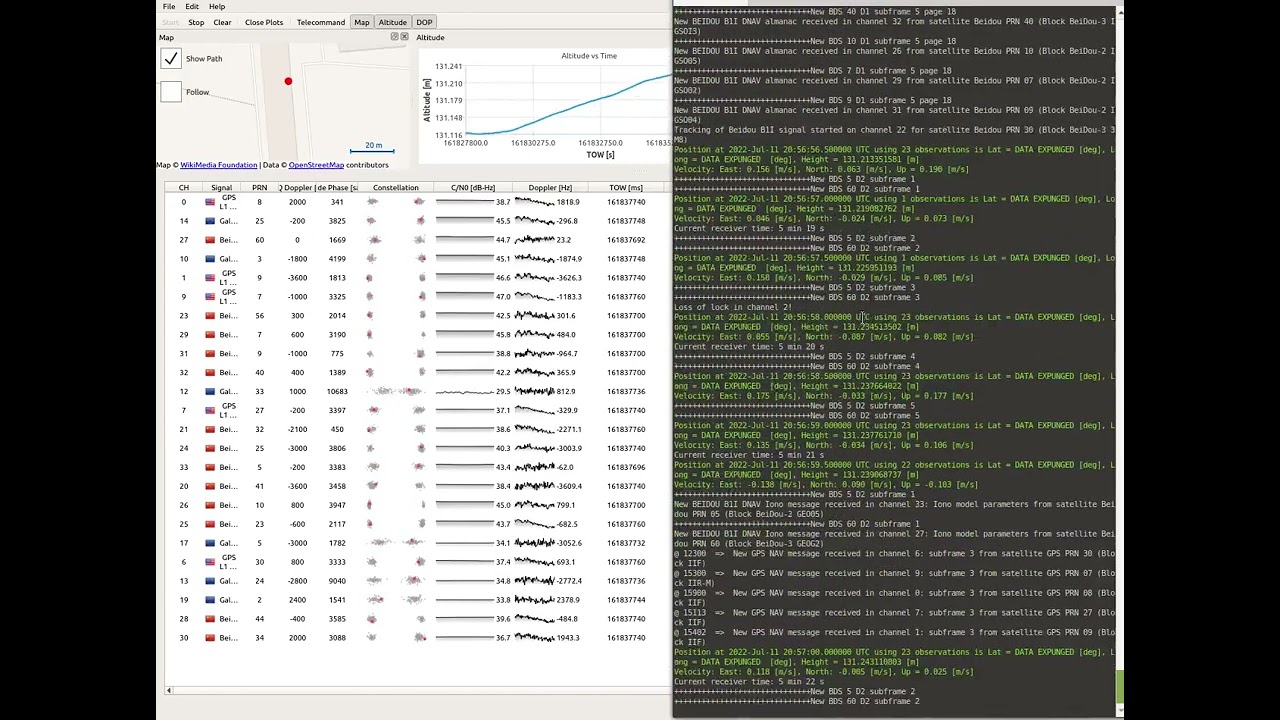Click the terminal window vertical scrollbar thumb
The height and width of the screenshot is (720, 1280).
pyautogui.click(x=1119, y=687)
